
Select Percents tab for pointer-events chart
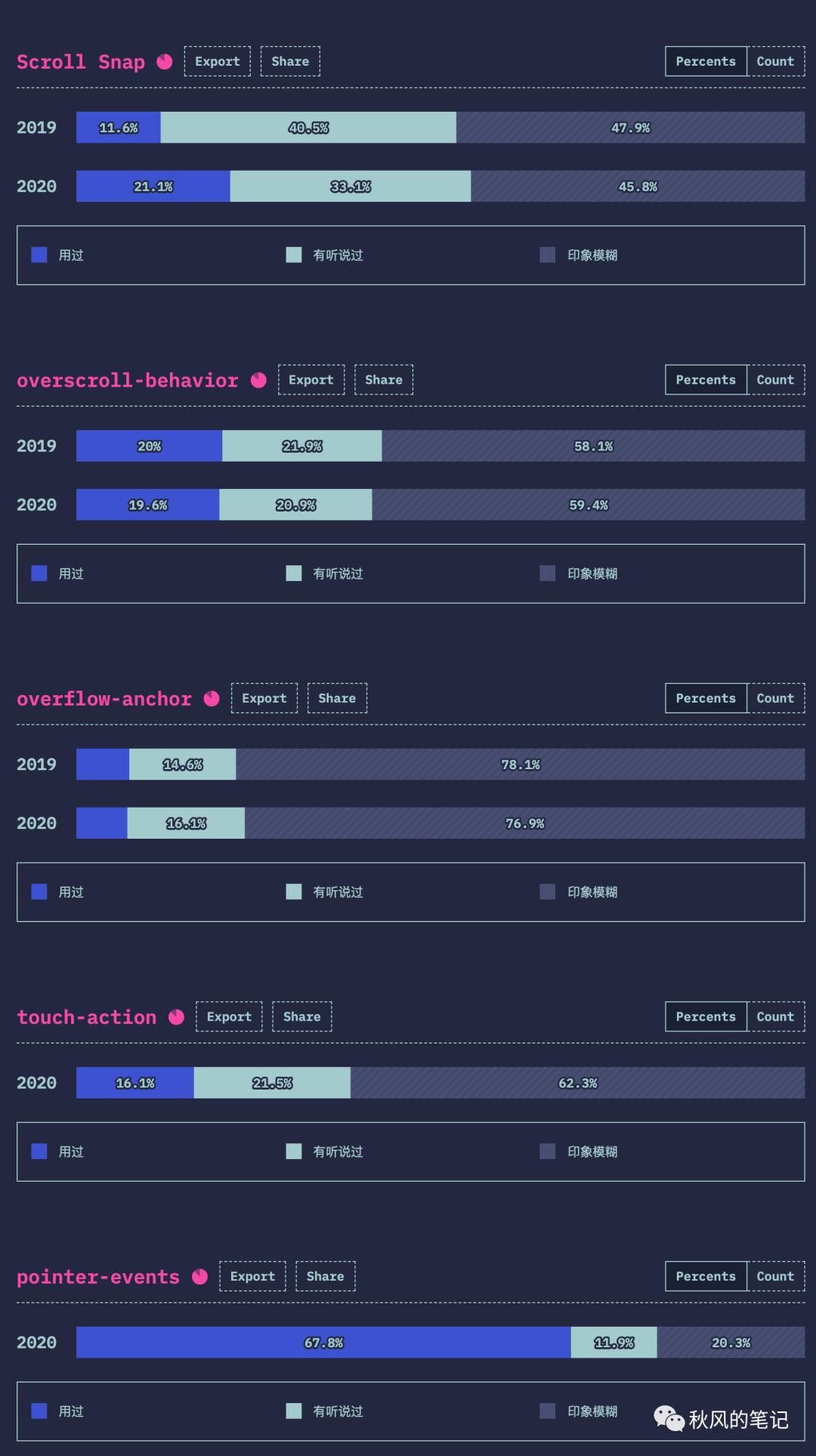706,1276
